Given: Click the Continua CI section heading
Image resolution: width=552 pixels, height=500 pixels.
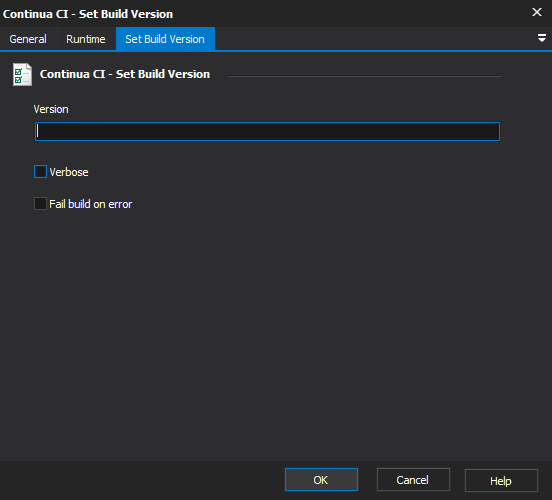Looking at the screenshot, I should tap(125, 74).
